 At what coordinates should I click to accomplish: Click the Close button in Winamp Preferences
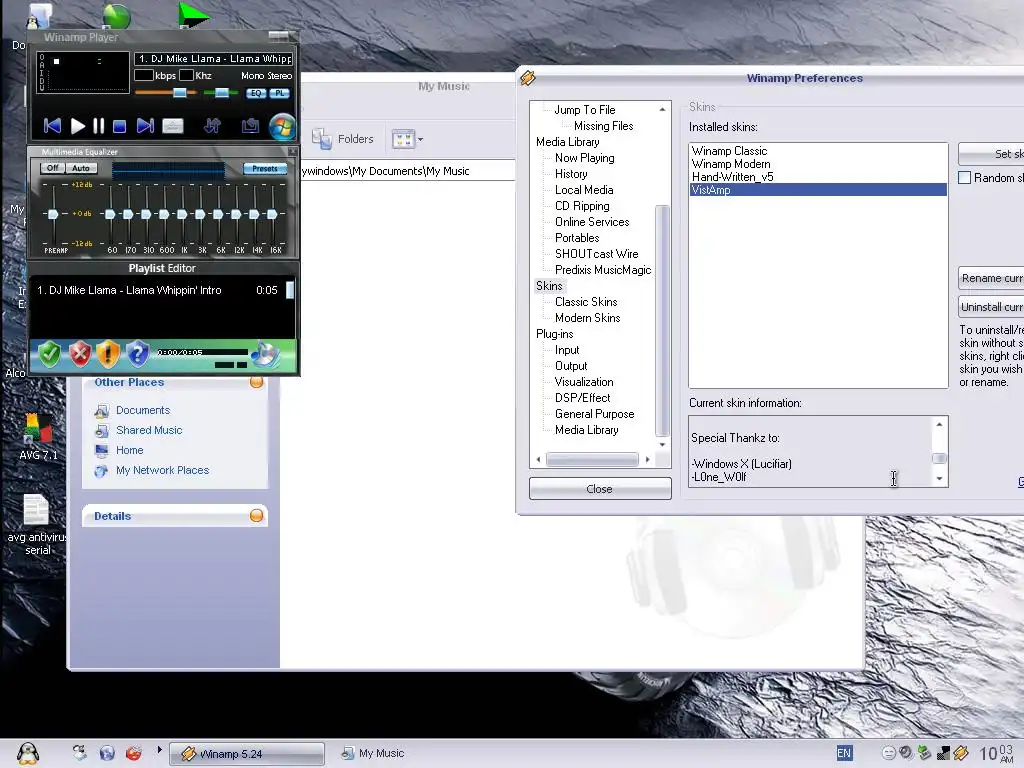click(x=600, y=489)
